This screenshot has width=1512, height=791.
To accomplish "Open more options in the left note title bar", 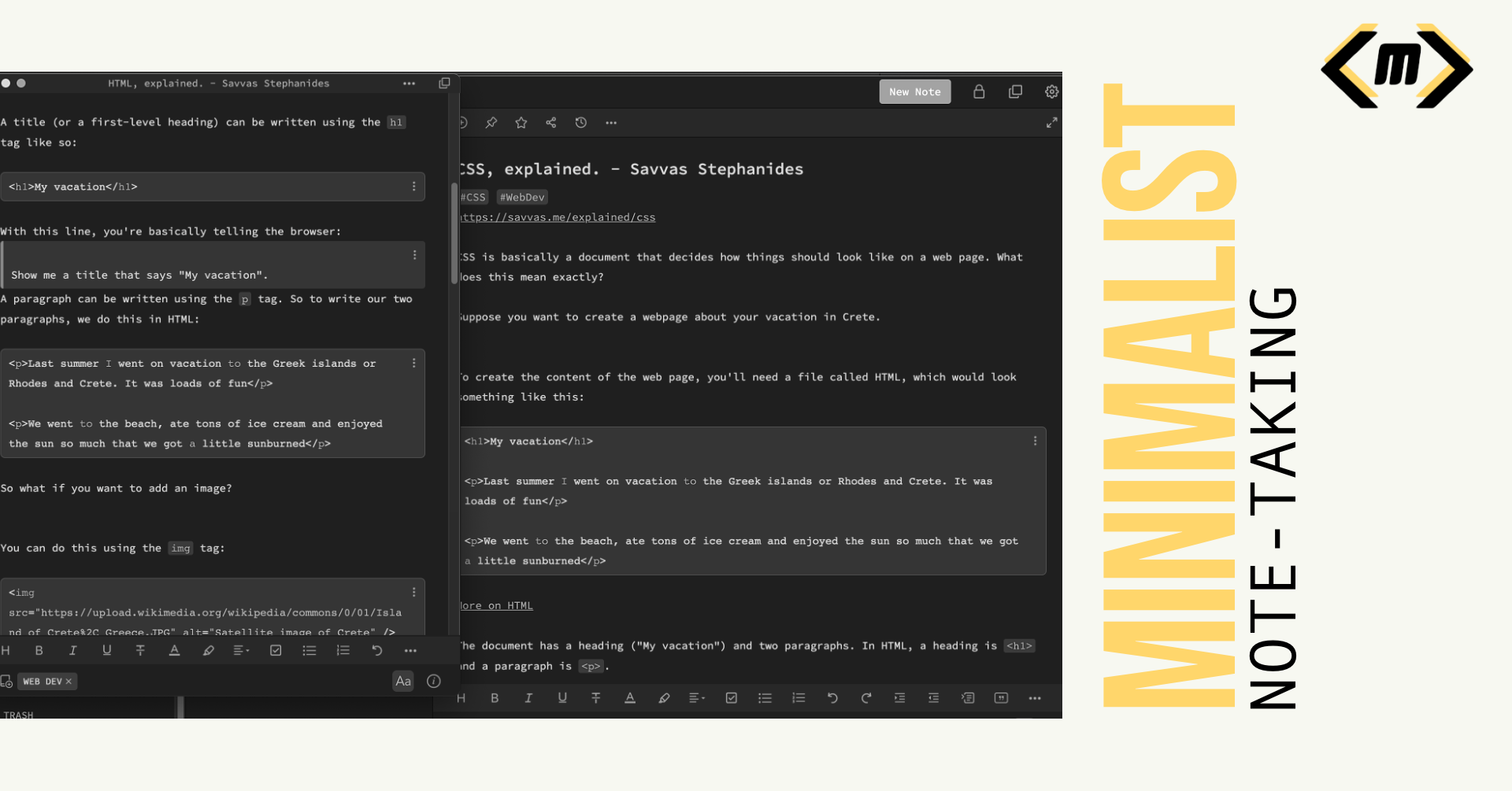I will point(409,83).
